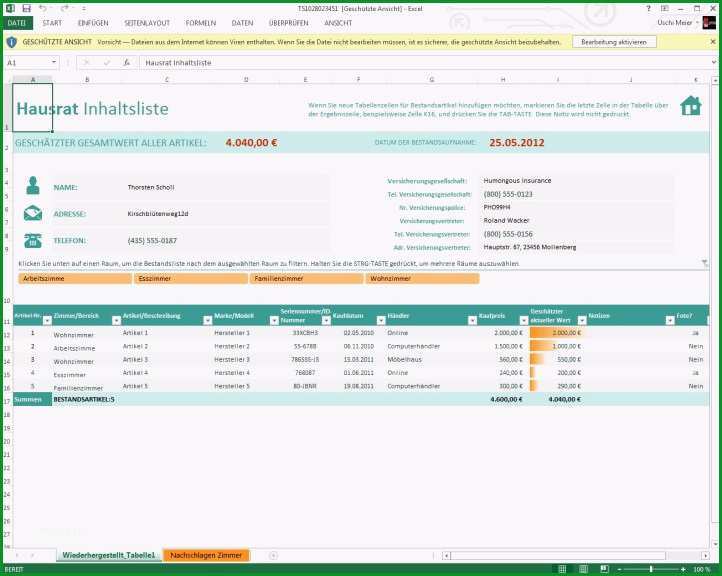Open the SEITENLAYOUT ribbon tab
Image resolution: width=722 pixels, height=576 pixels.
[147, 23]
